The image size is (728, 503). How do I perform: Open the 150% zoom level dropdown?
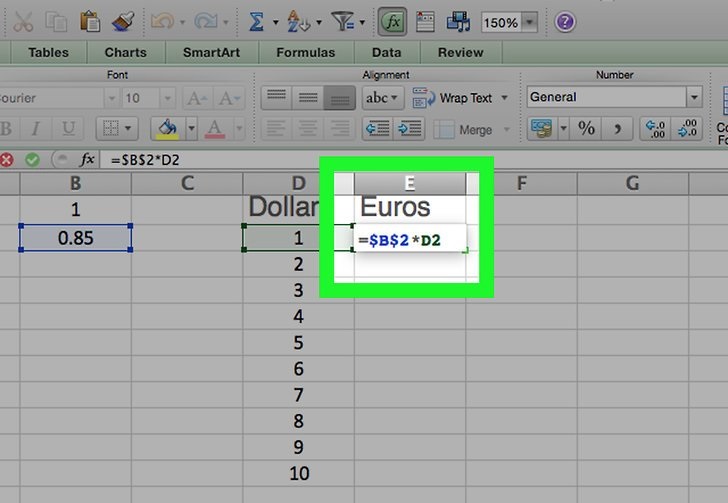(x=529, y=22)
